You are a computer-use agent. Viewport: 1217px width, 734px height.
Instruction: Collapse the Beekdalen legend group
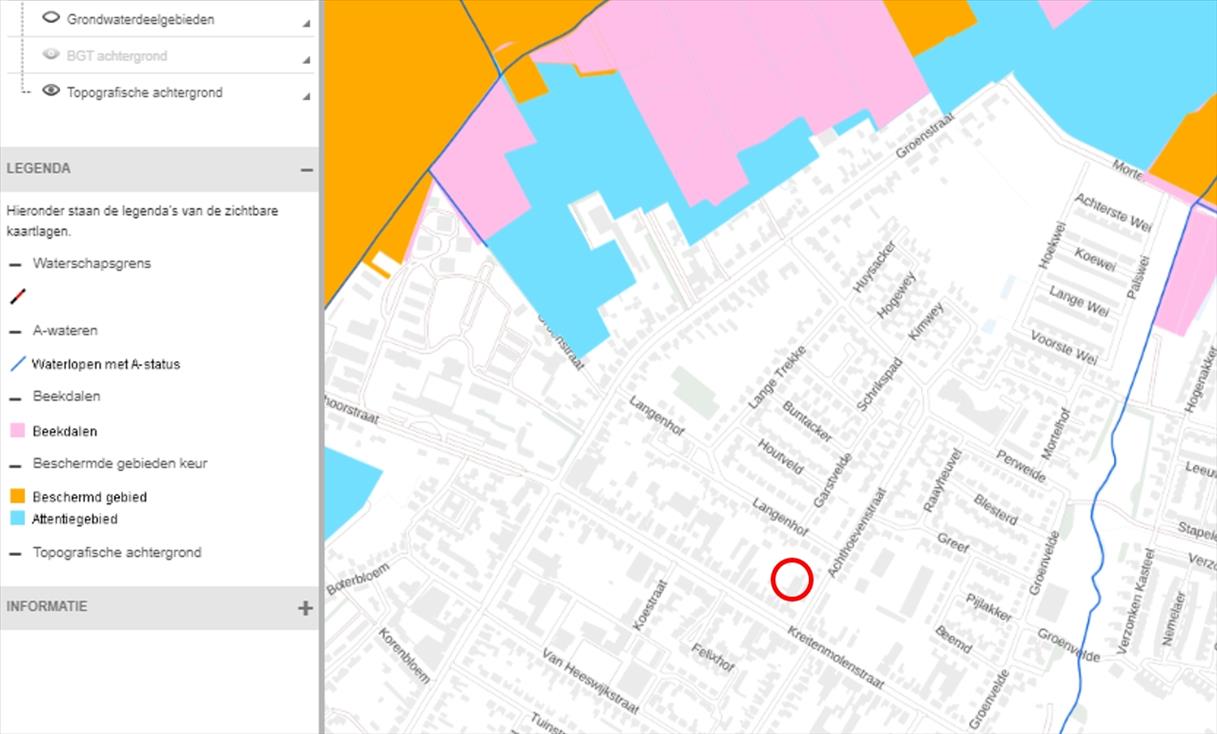click(15, 398)
